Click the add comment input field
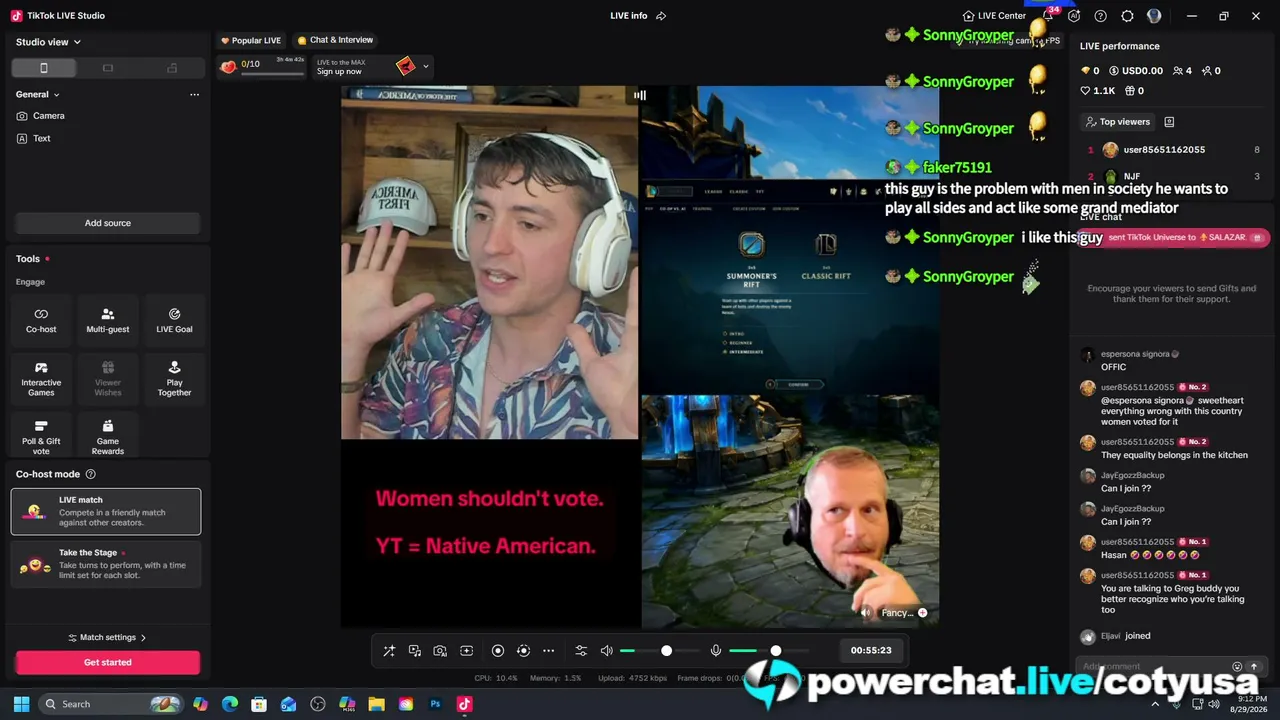Screen dimensions: 1280x720 click(1153, 666)
